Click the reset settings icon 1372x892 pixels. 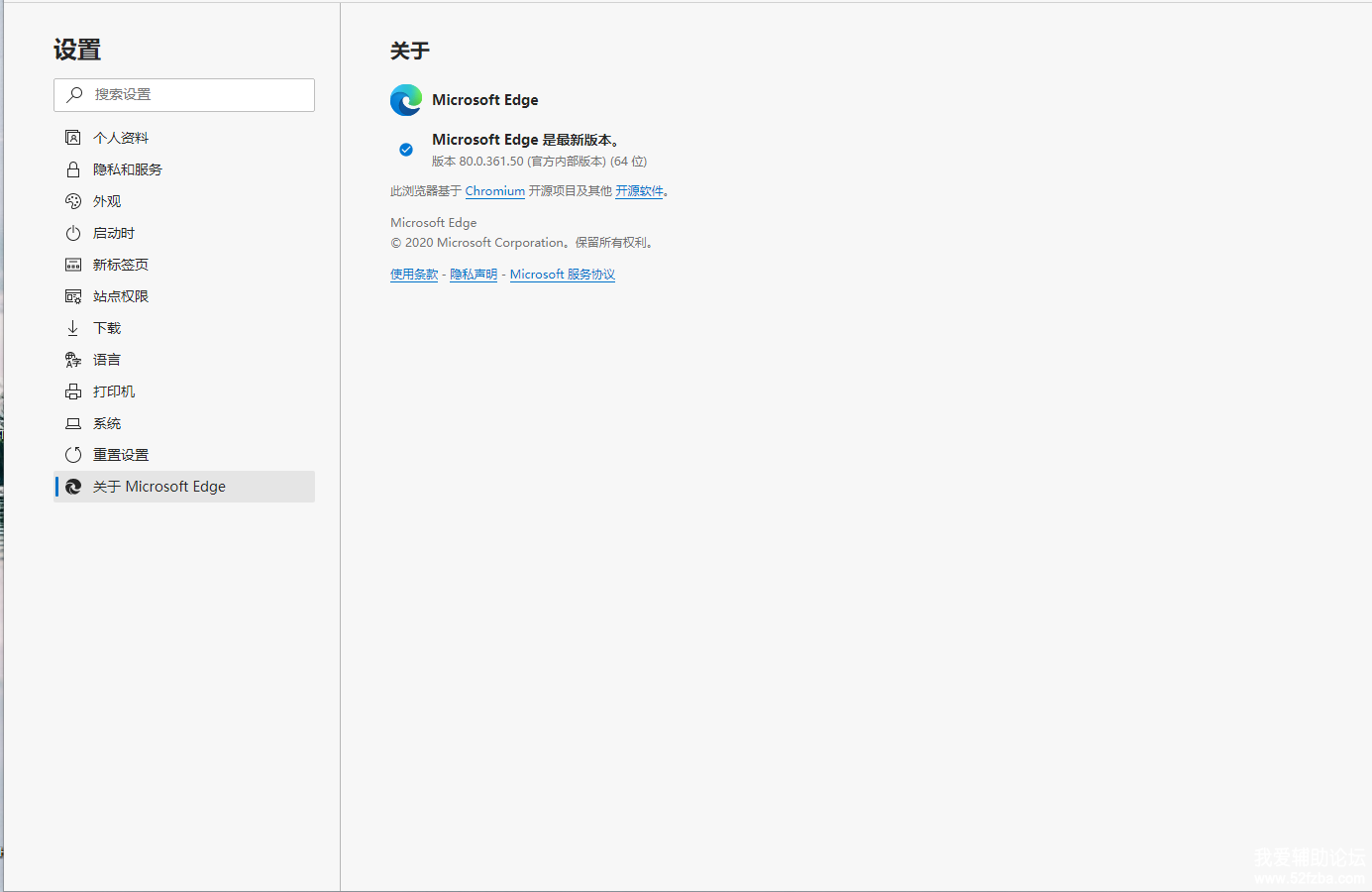73,455
